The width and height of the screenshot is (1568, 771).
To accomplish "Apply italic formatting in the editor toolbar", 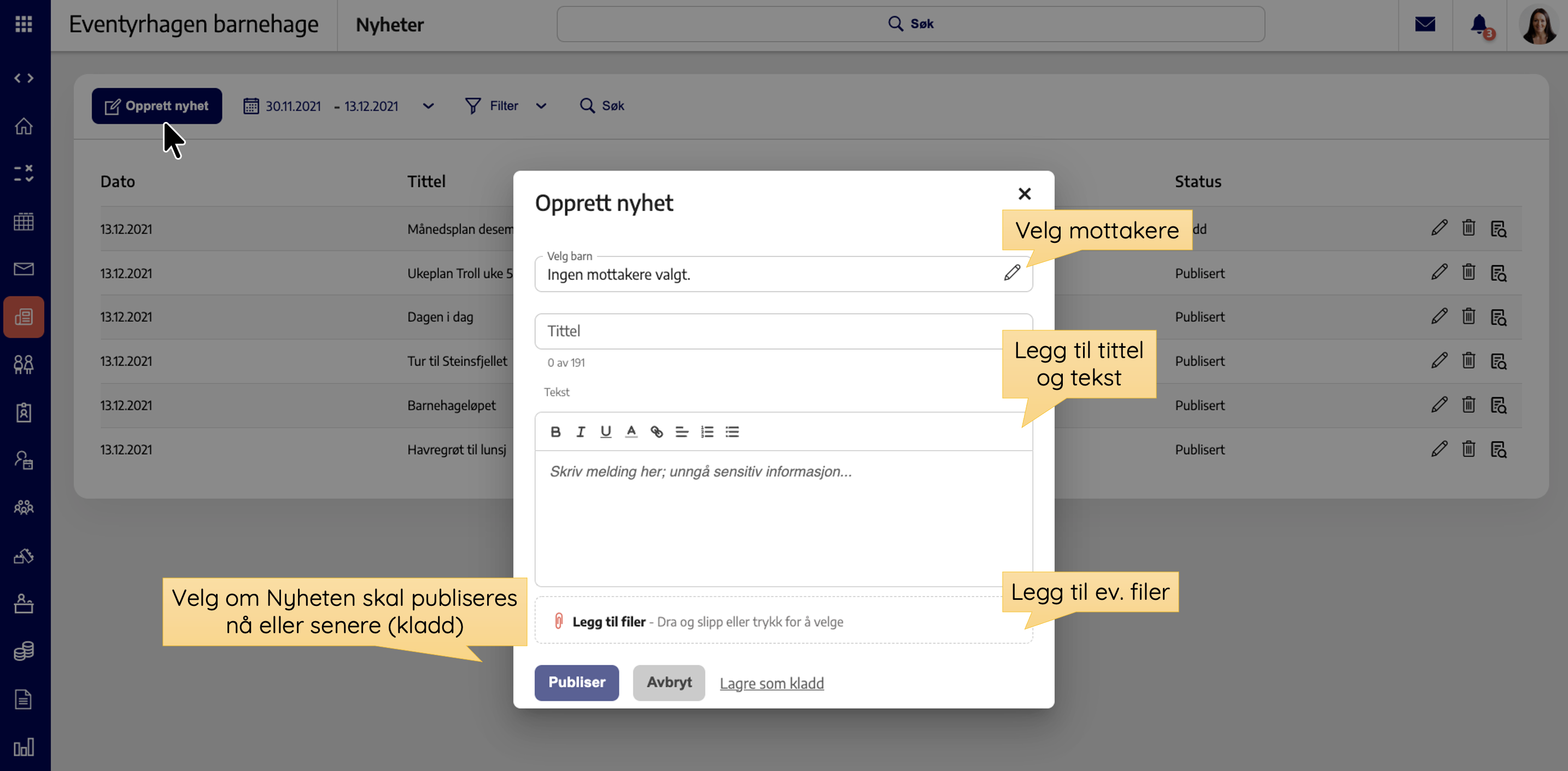I will point(580,432).
